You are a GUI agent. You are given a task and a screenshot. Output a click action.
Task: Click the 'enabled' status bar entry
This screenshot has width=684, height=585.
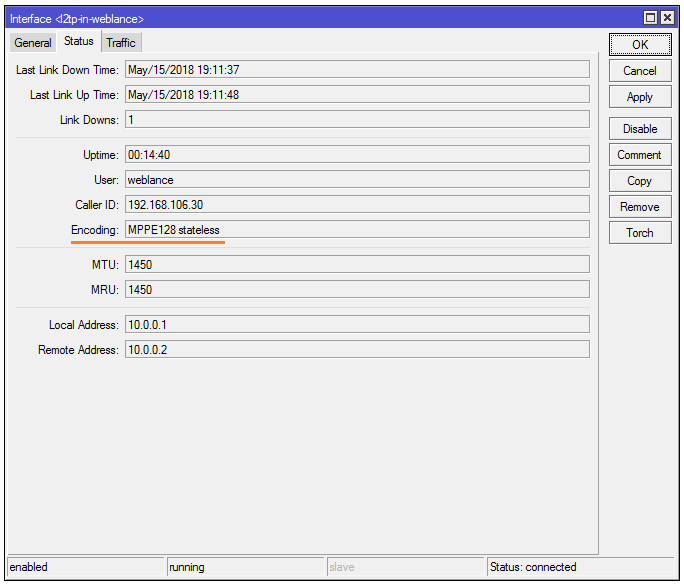click(x=86, y=567)
